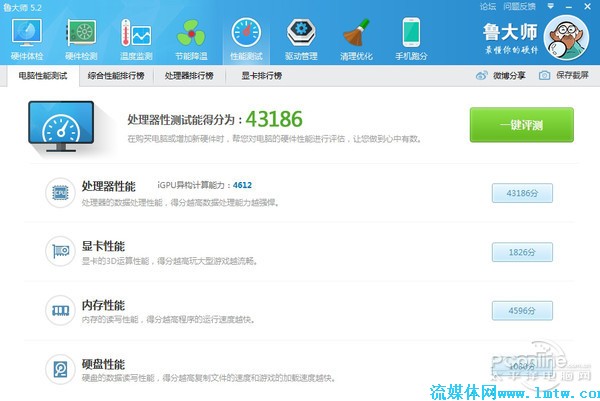This screenshot has width=600, height=401.
Task: Switch to the 电脑性能测试 tab
Action: 42,76
